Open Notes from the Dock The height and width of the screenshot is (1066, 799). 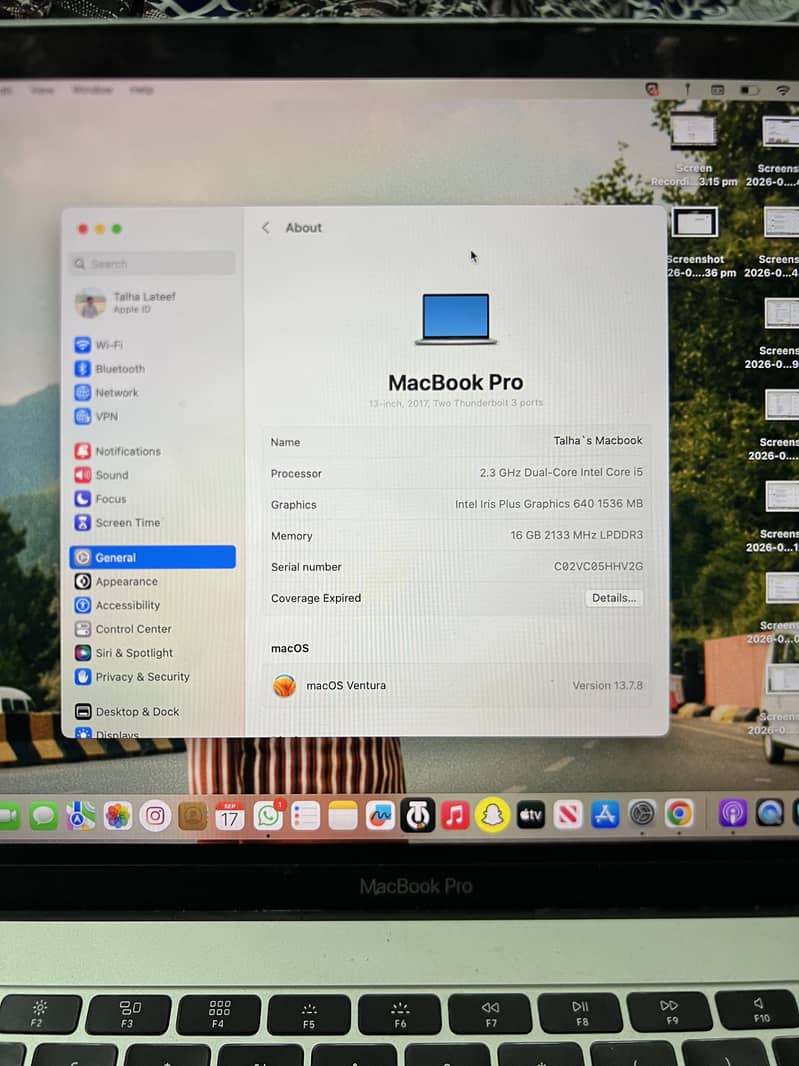click(343, 815)
